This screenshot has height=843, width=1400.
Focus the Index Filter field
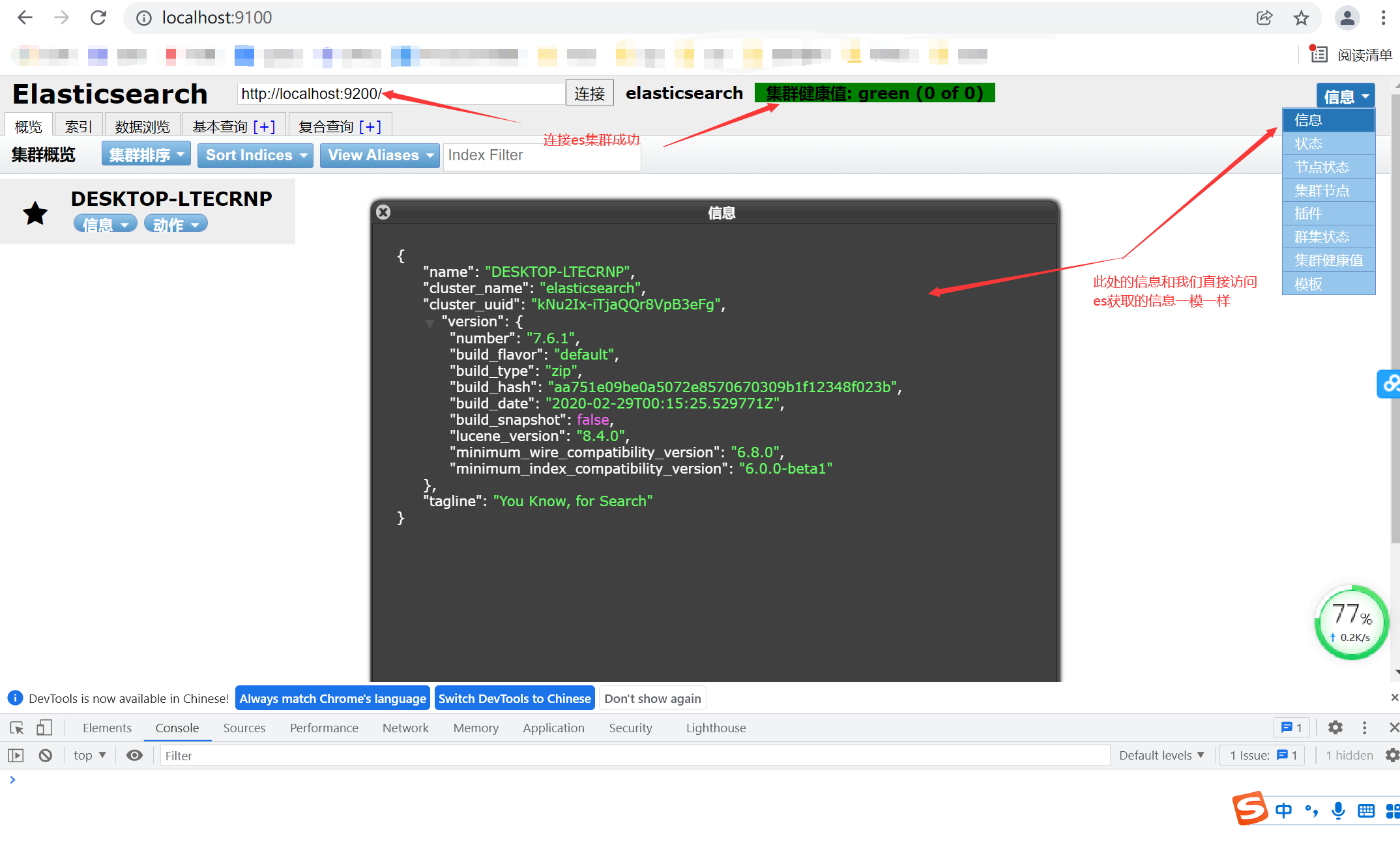click(x=542, y=156)
